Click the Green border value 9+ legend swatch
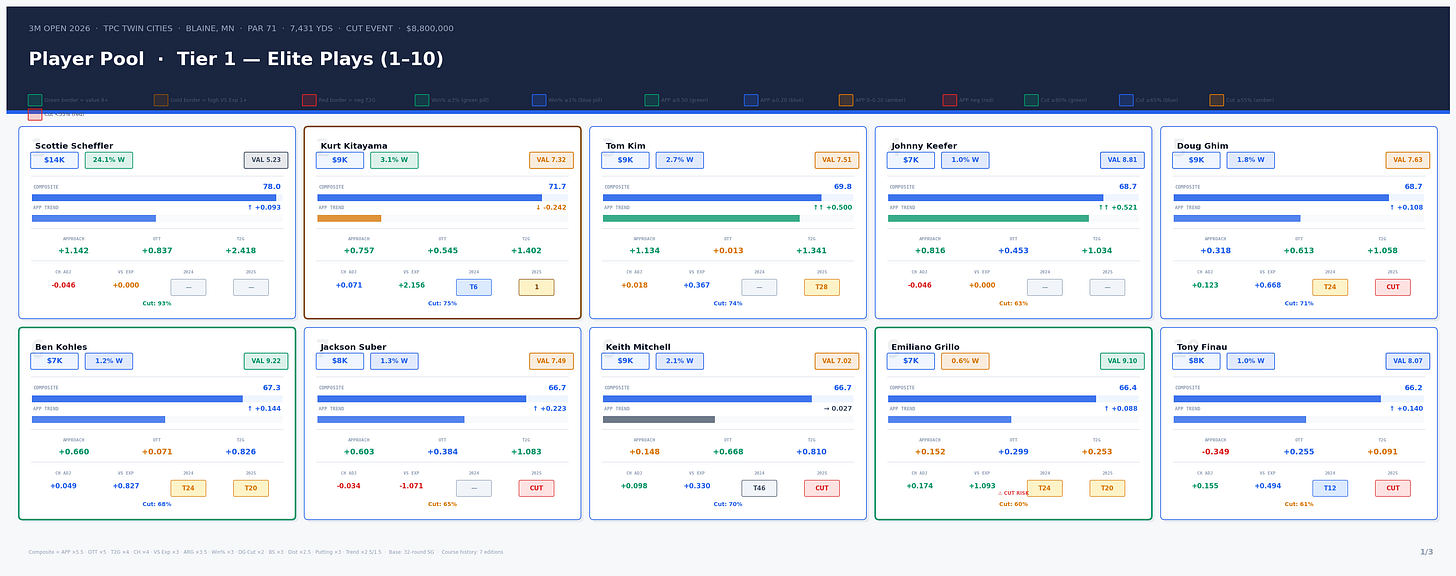The image size is (1456, 576). click(35, 100)
